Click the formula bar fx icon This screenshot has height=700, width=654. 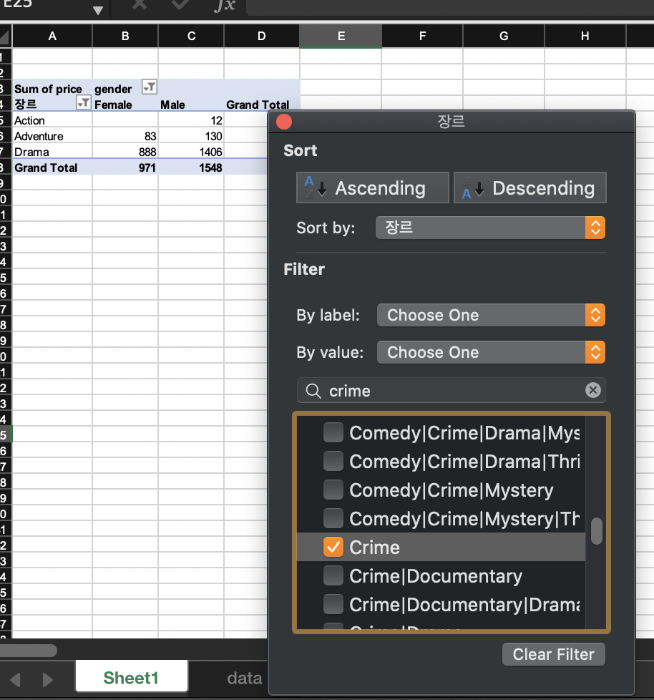(225, 5)
